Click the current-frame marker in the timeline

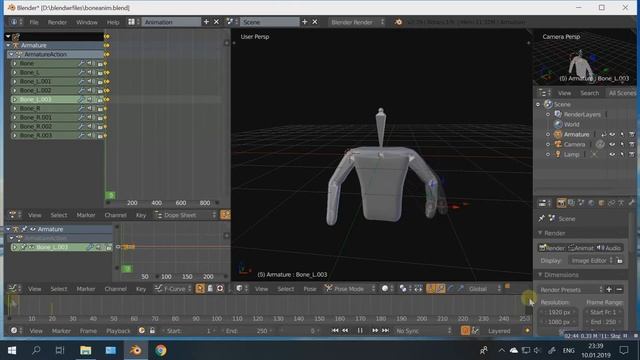pos(9,307)
